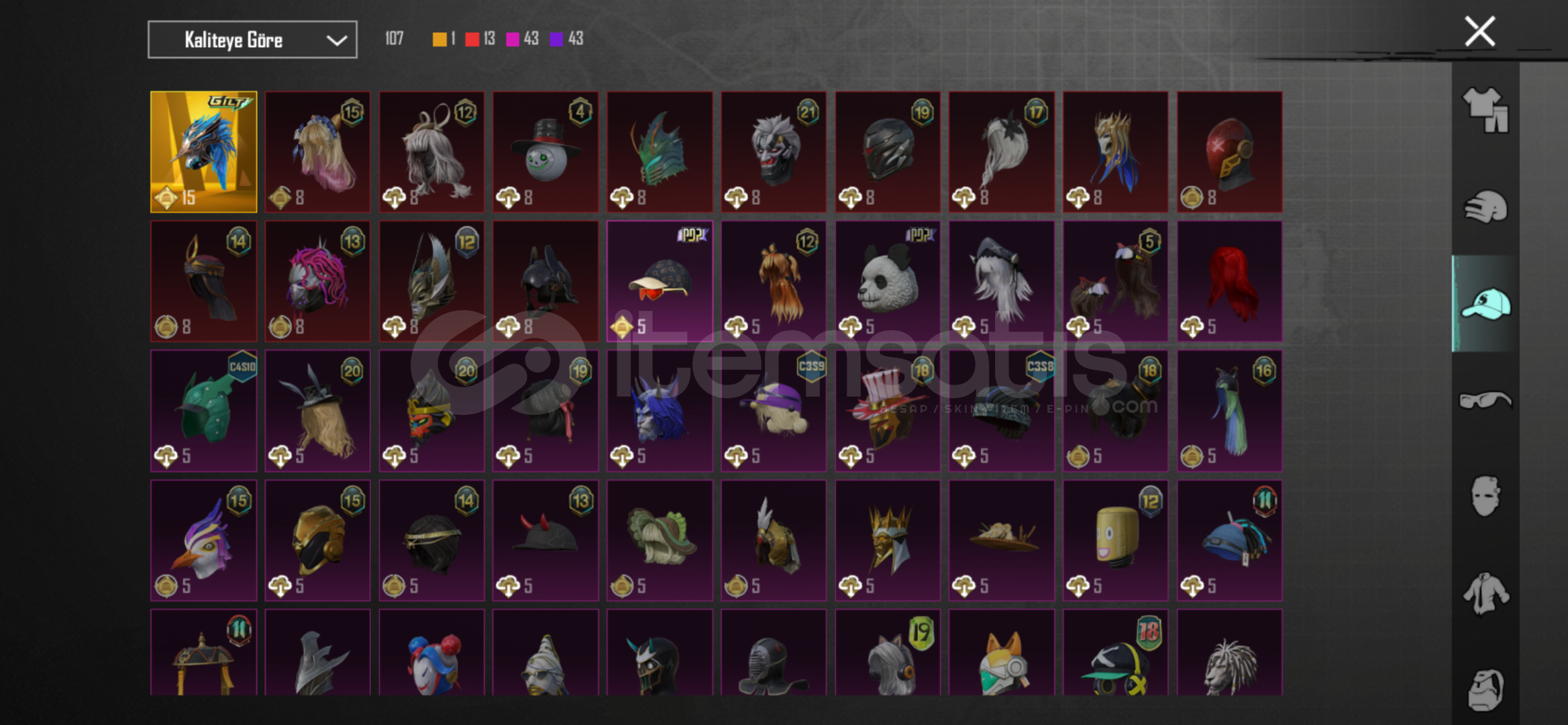Select the golden GILT feathered helmet
This screenshot has width=1568, height=725.
204,152
